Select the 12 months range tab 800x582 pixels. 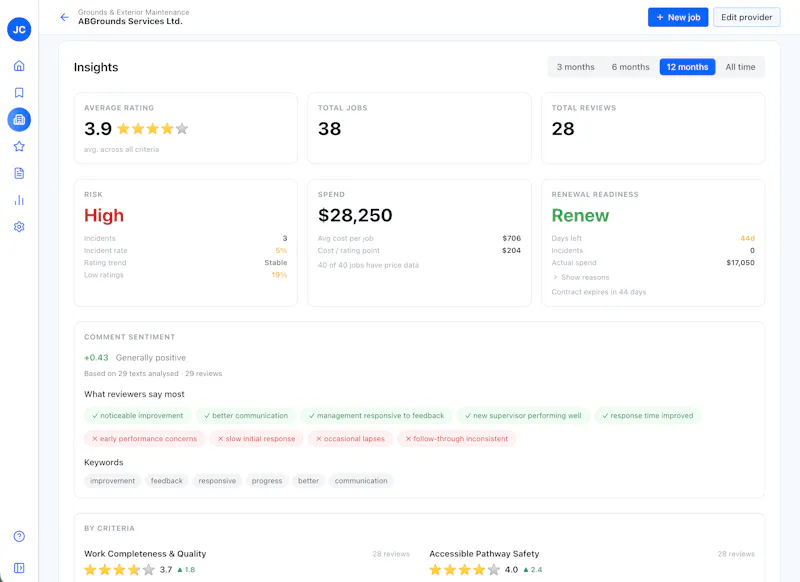(x=687, y=67)
